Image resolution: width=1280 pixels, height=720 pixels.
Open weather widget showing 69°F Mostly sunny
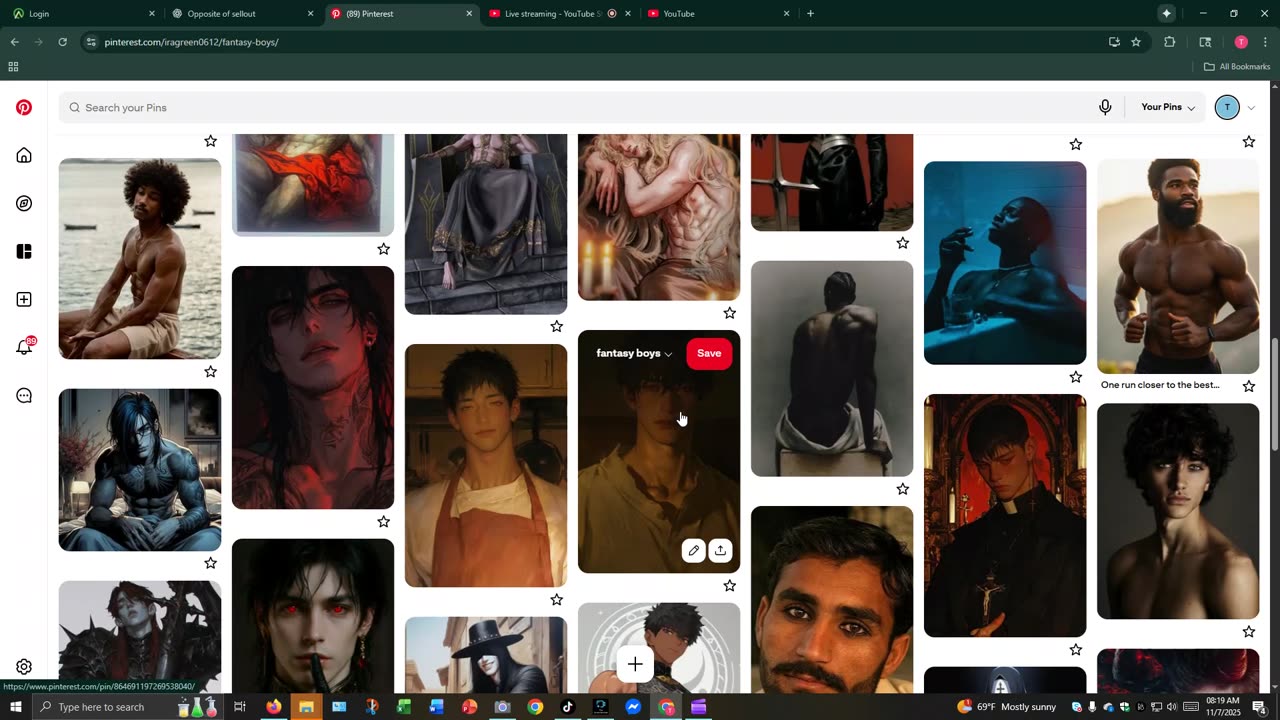[1006, 707]
